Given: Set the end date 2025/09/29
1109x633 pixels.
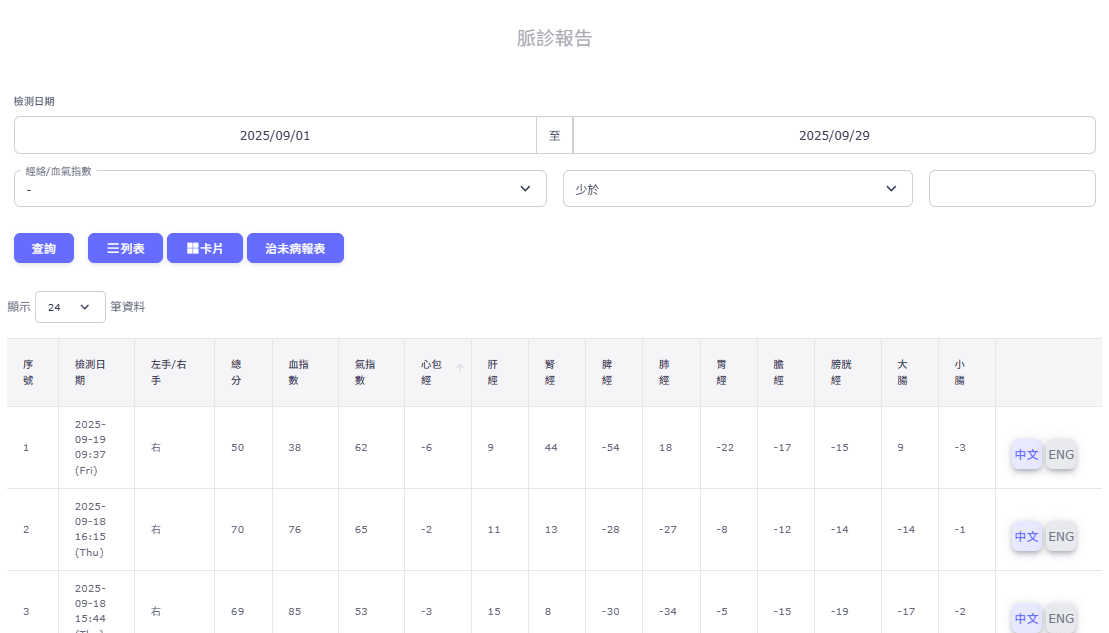Looking at the screenshot, I should point(834,135).
